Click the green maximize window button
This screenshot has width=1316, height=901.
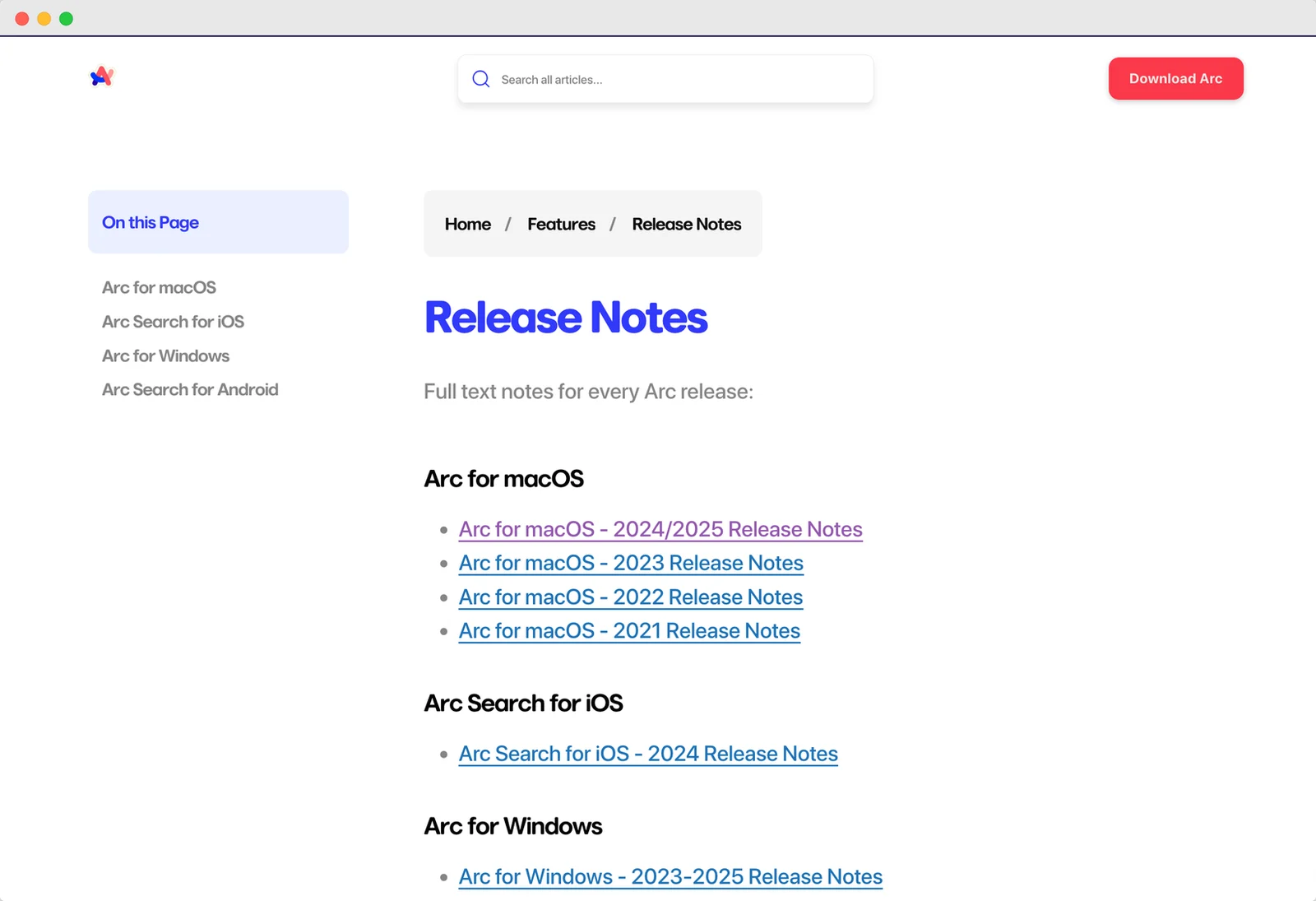coord(66,18)
